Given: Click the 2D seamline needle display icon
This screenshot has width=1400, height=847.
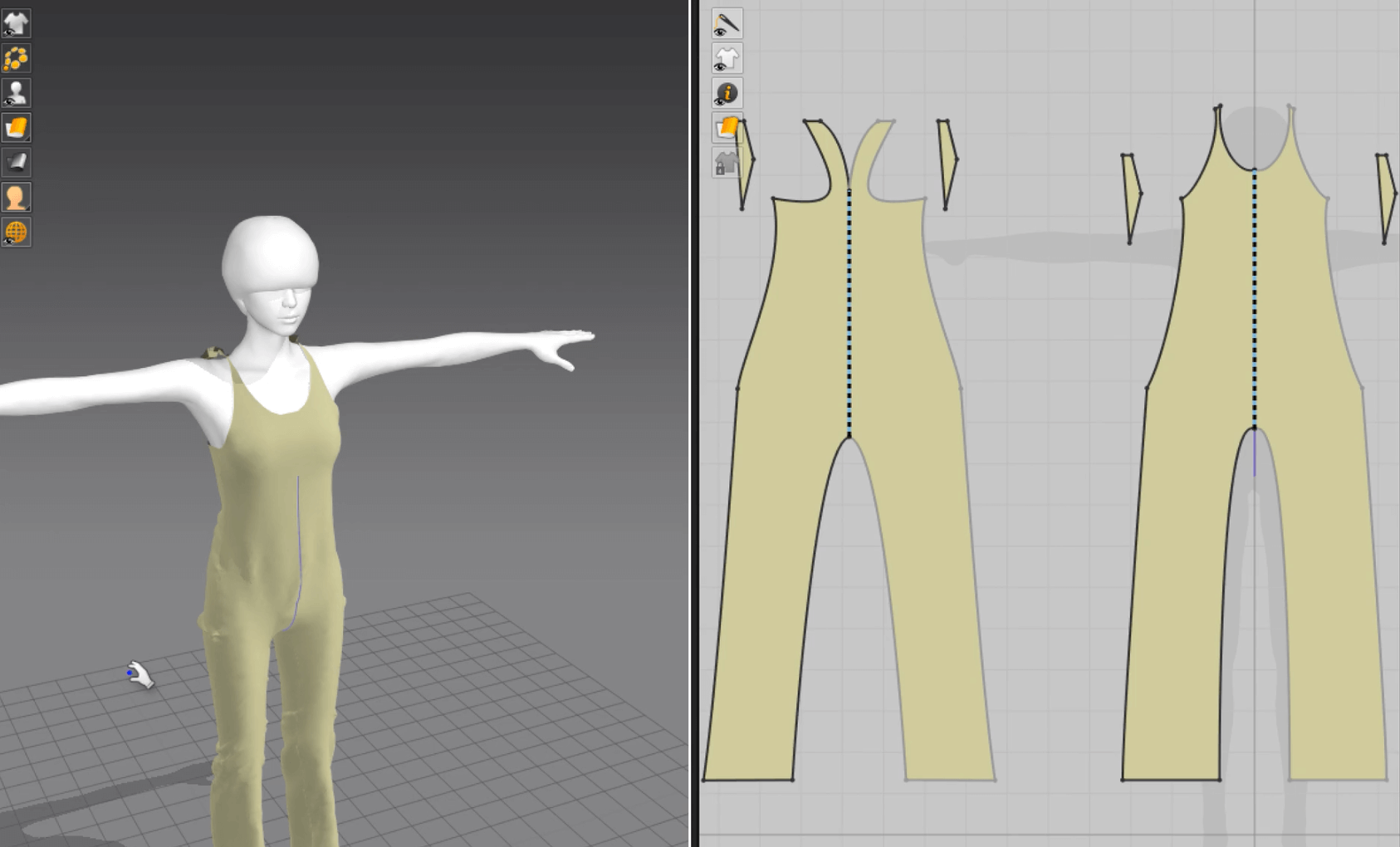Looking at the screenshot, I should pyautogui.click(x=727, y=23).
